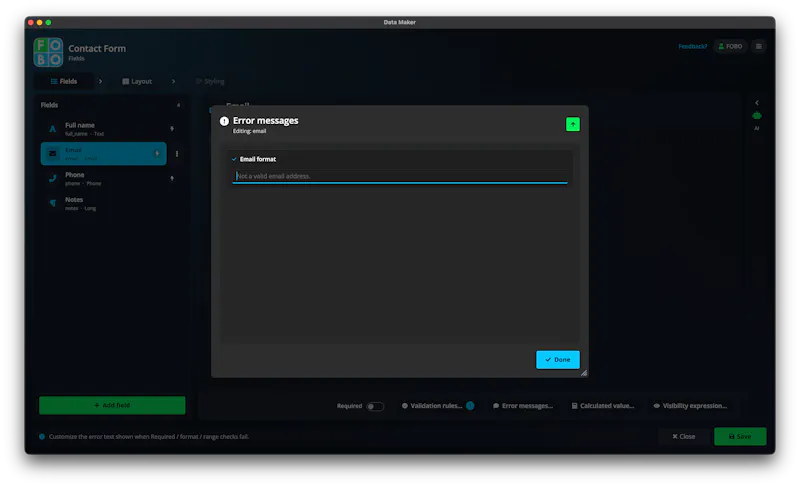Image resolution: width=800 pixels, height=487 pixels.
Task: Click the chevron between the Fields and Layout tabs
Action: coord(100,81)
